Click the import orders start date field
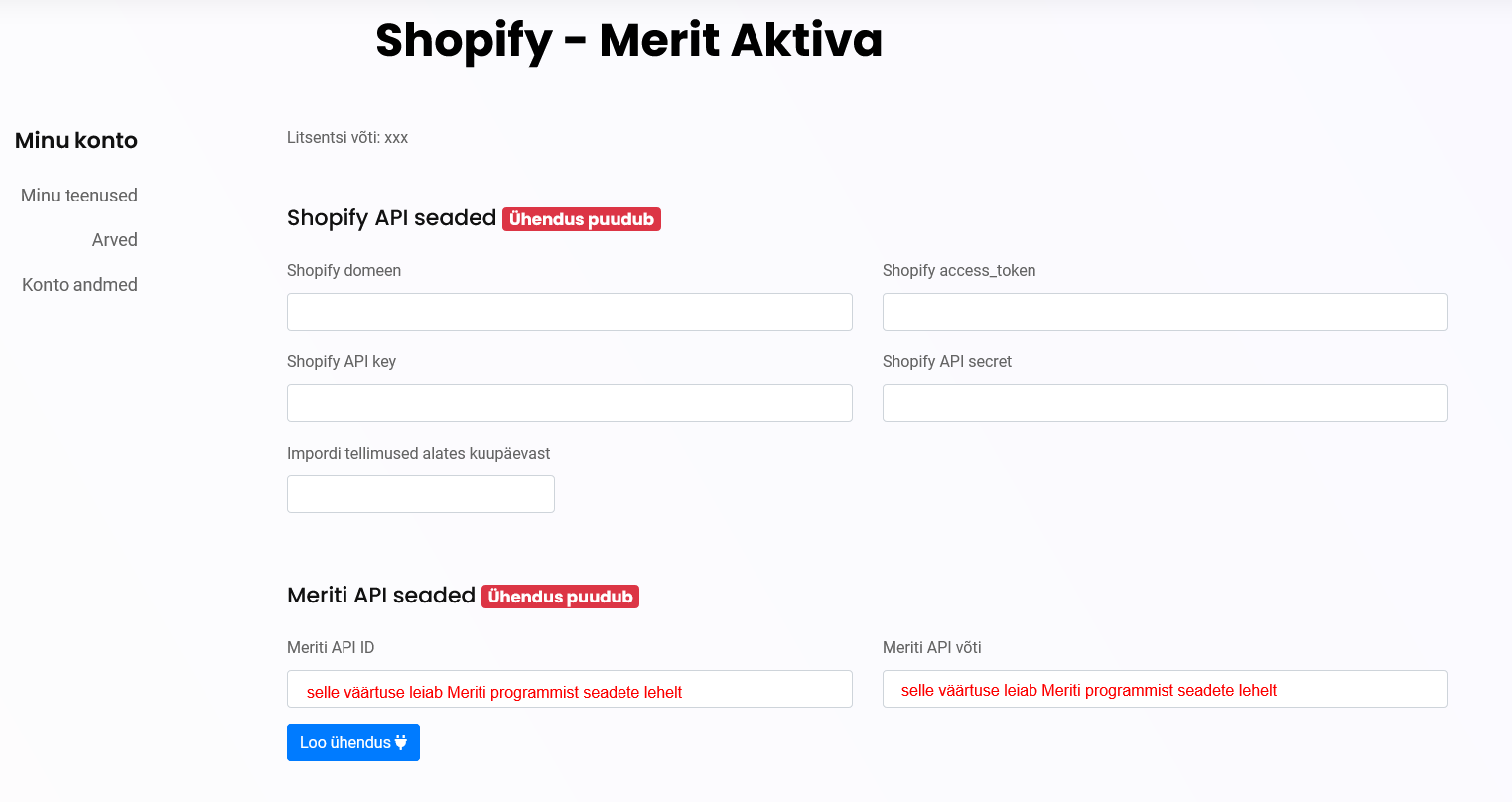This screenshot has height=802, width=1512. pos(420,494)
